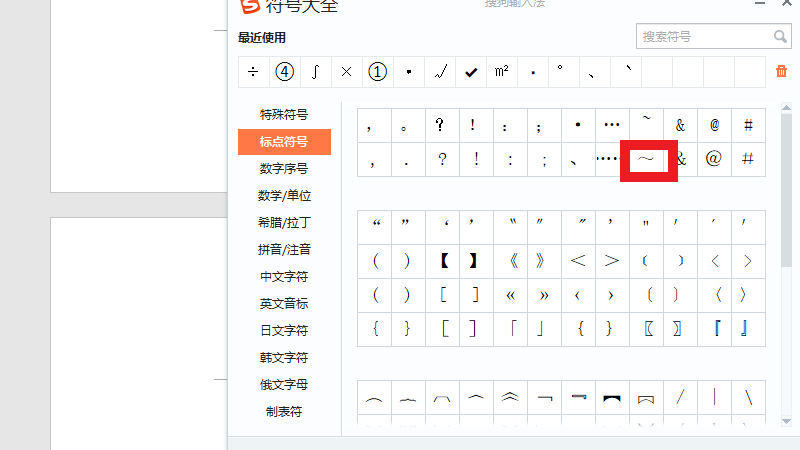The width and height of the screenshot is (800, 450).
Task: Click the magnifier search icon
Action: pos(780,37)
